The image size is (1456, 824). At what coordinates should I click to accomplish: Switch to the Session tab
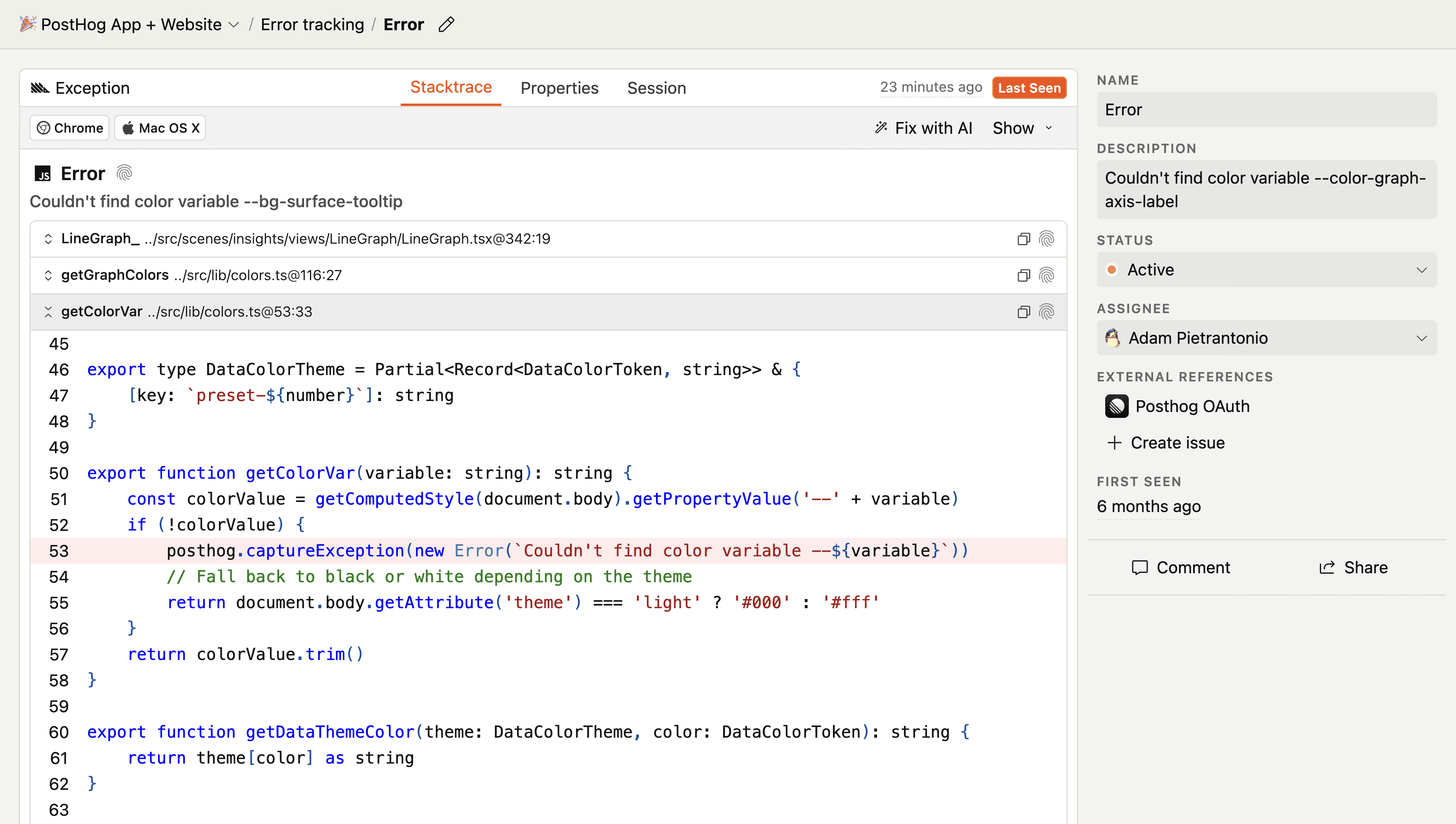point(656,88)
